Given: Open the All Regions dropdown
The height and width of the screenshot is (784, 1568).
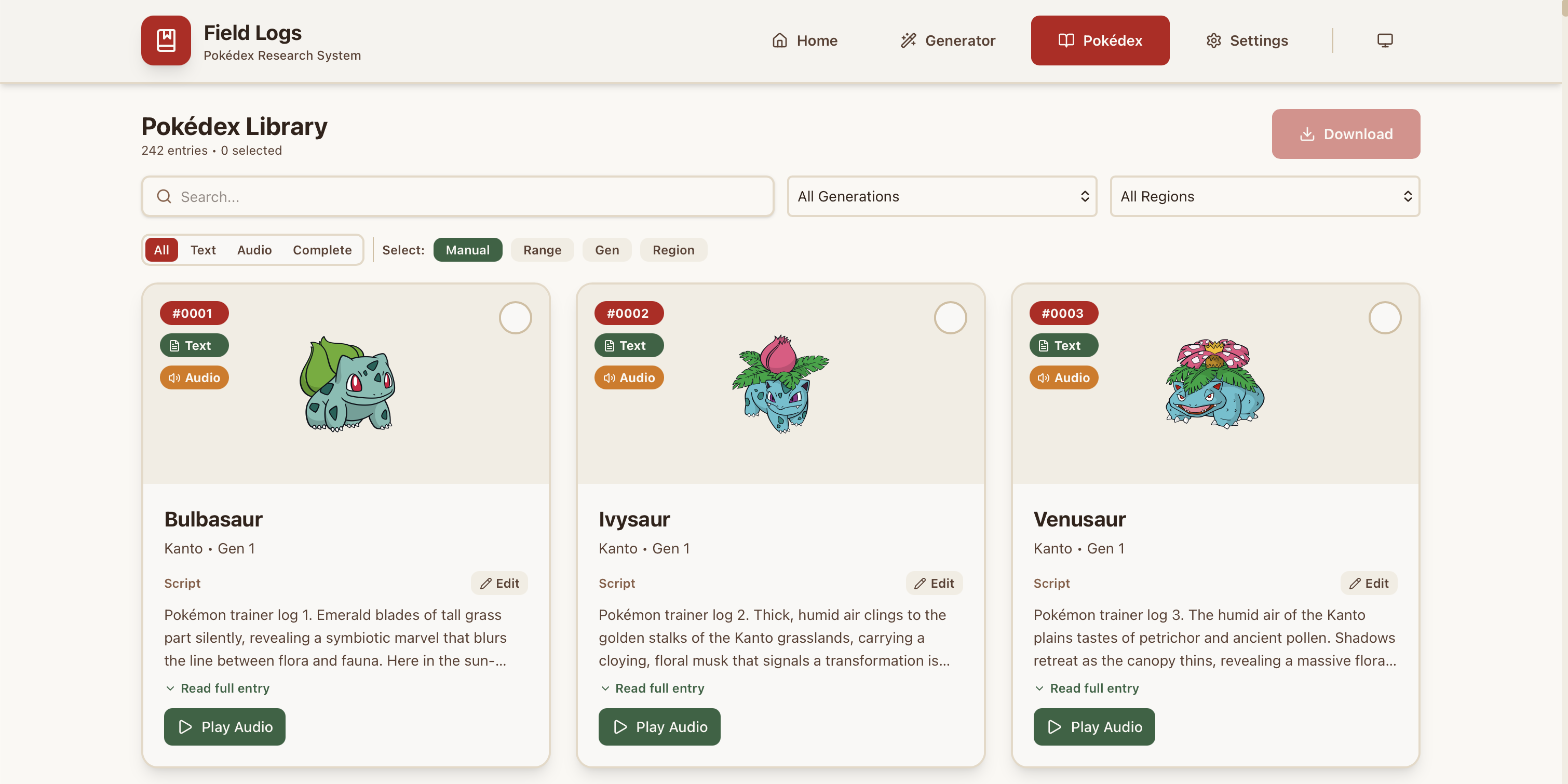Looking at the screenshot, I should [1264, 196].
